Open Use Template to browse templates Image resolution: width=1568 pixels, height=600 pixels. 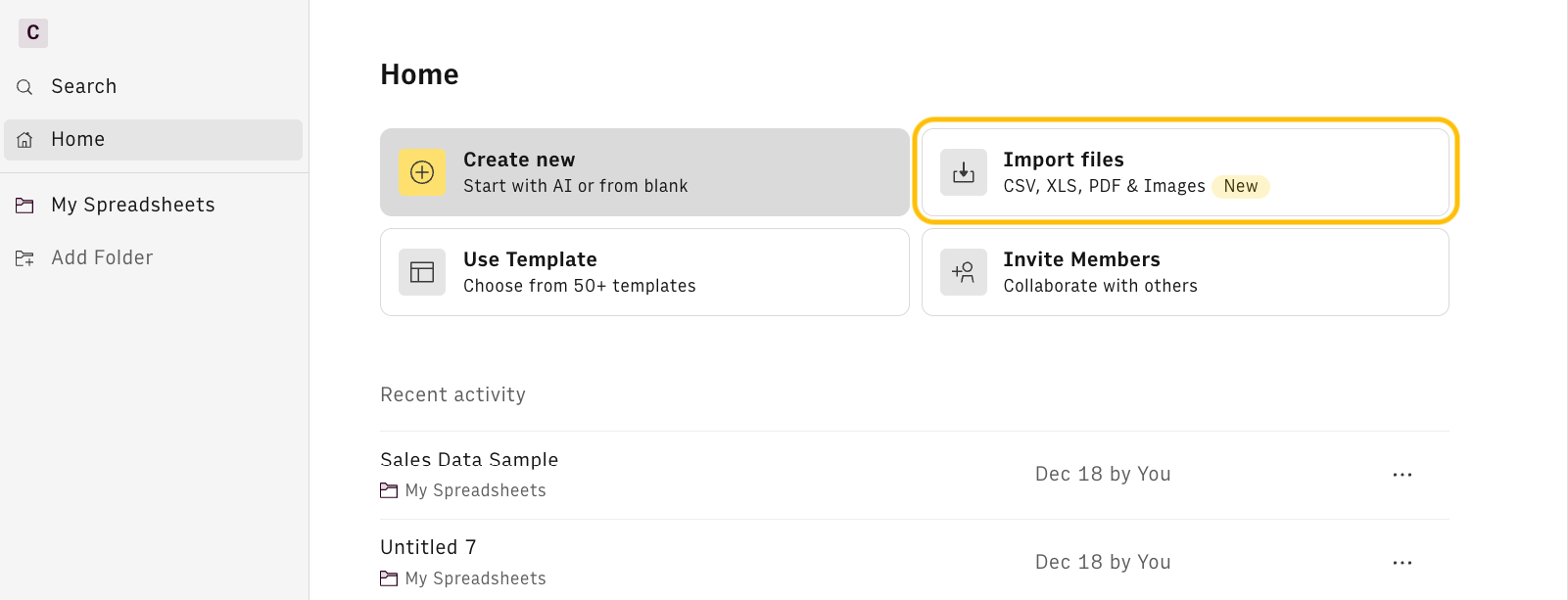click(x=644, y=272)
